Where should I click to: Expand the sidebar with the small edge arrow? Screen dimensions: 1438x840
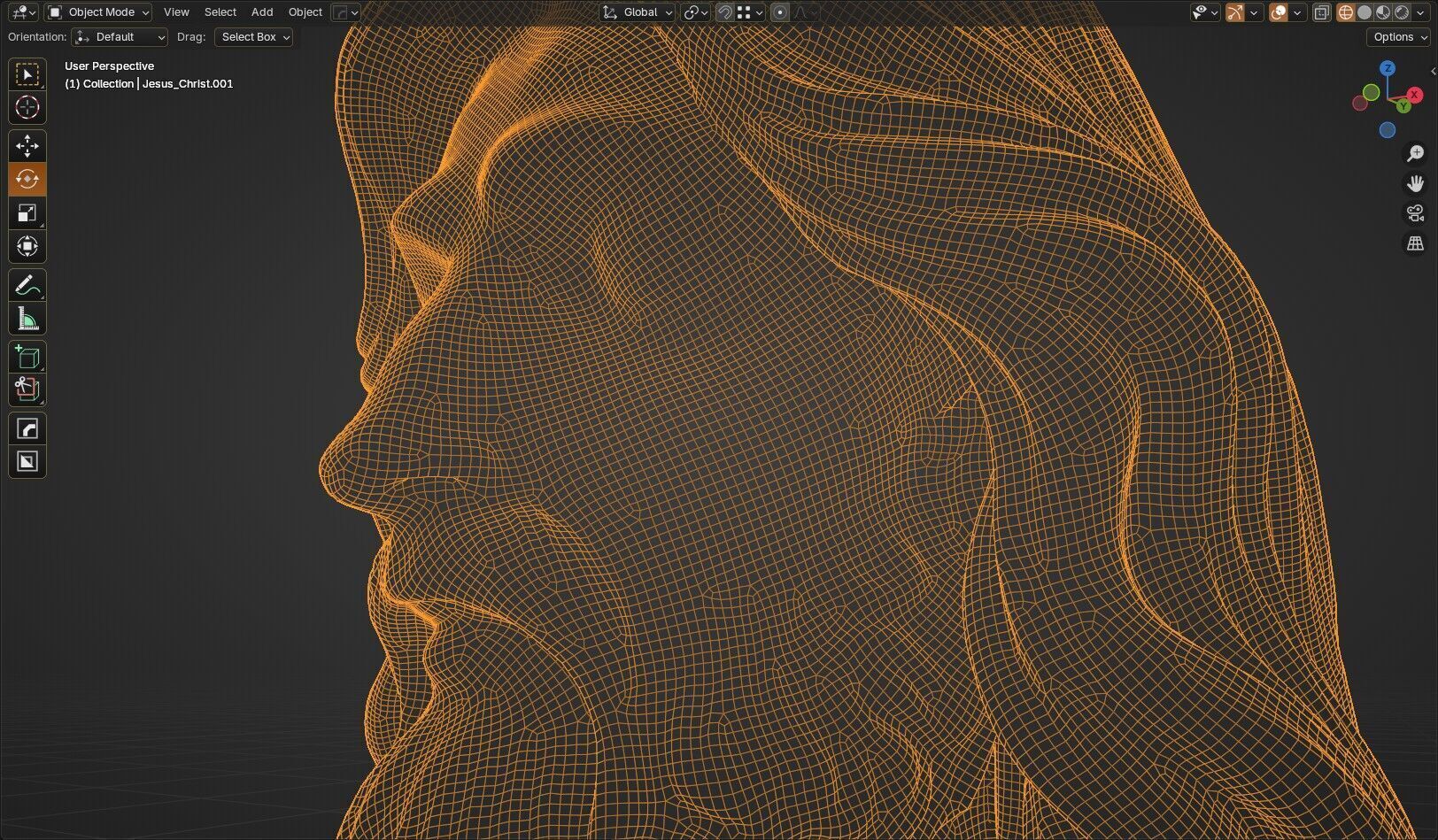(1434, 72)
